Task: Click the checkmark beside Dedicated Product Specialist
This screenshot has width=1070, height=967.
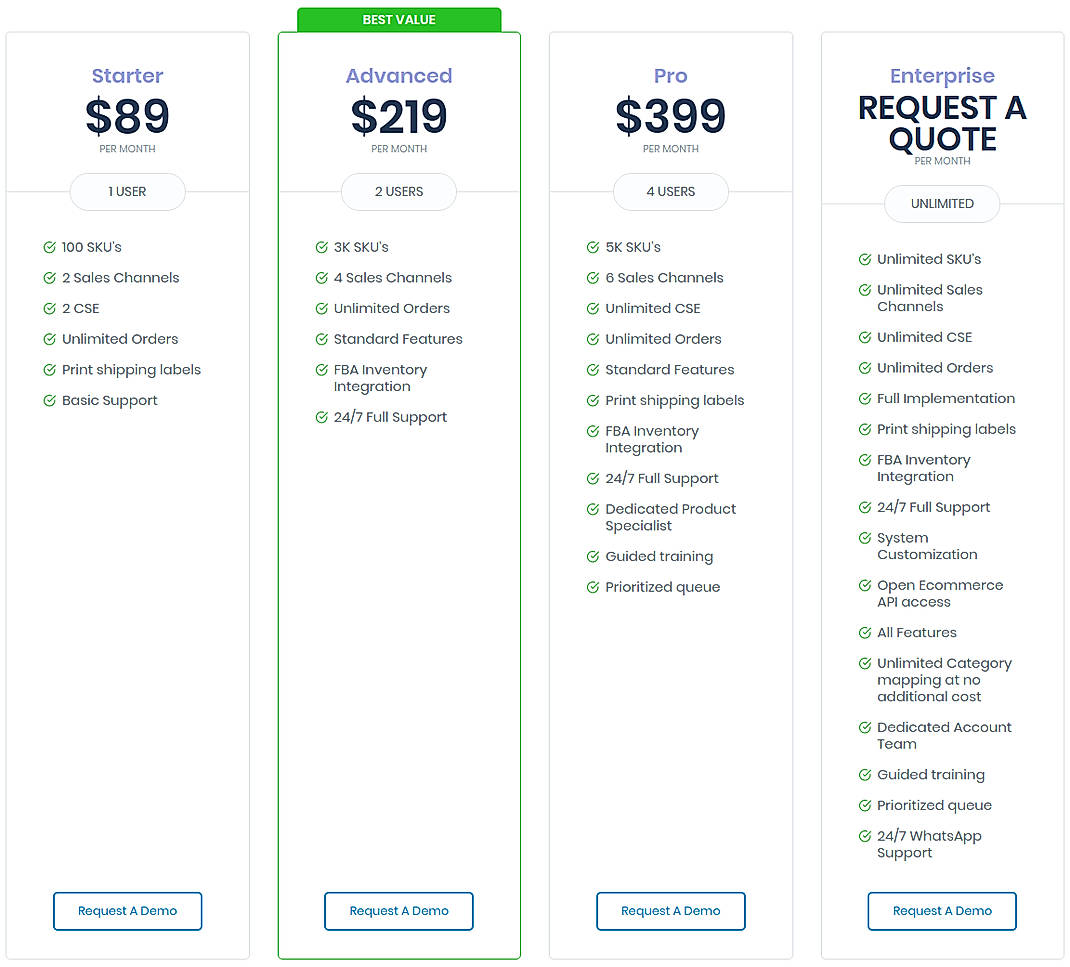Action: coord(592,509)
